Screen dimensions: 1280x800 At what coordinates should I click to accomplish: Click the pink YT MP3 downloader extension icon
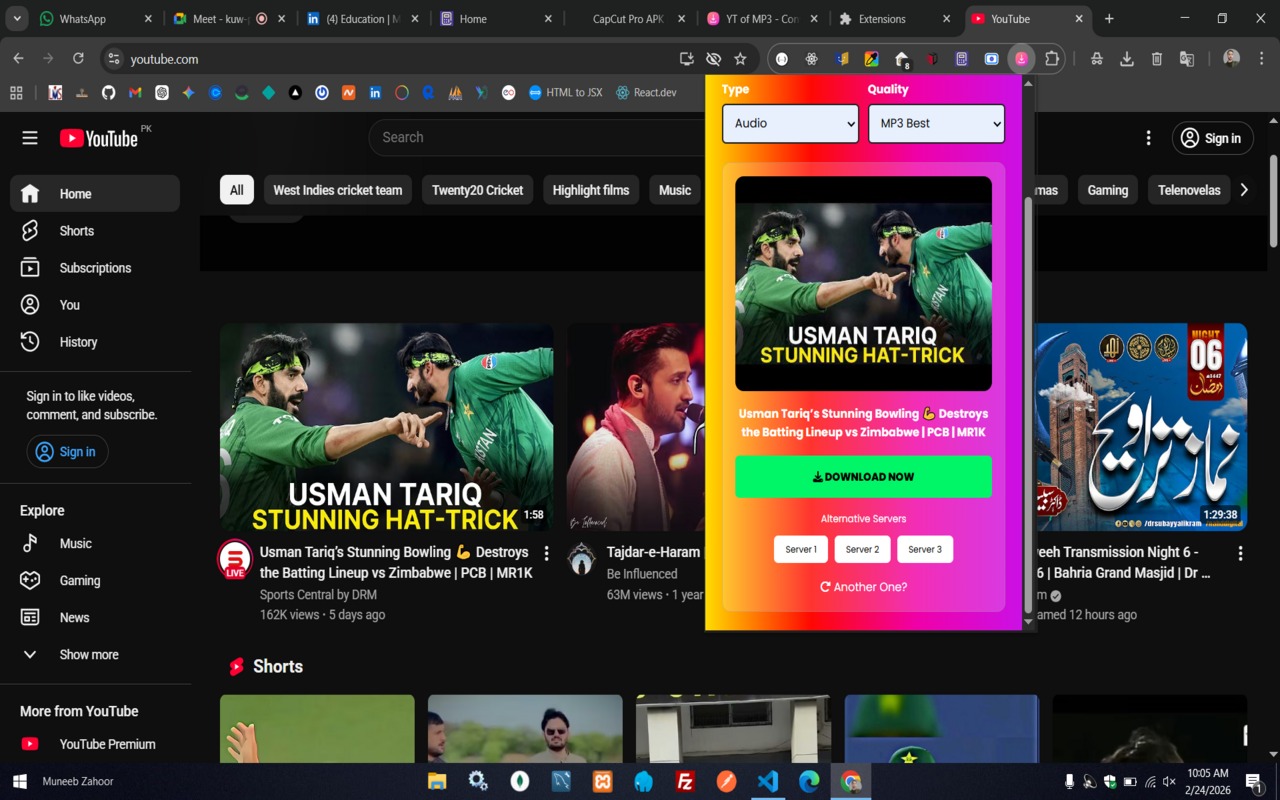(x=1021, y=59)
